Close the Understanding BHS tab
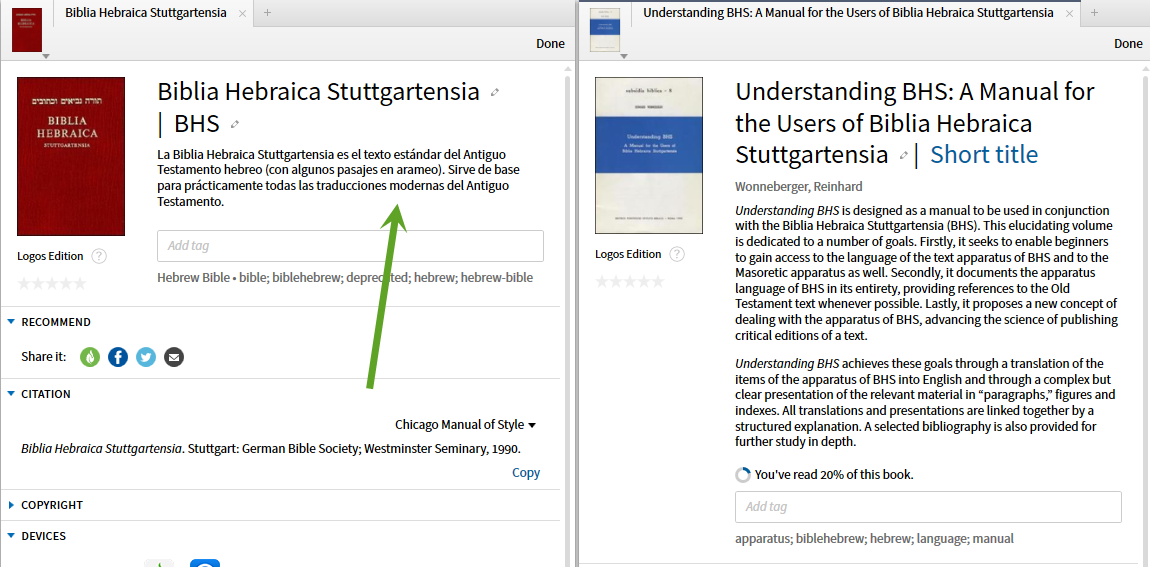1150x567 pixels. pyautogui.click(x=1069, y=13)
